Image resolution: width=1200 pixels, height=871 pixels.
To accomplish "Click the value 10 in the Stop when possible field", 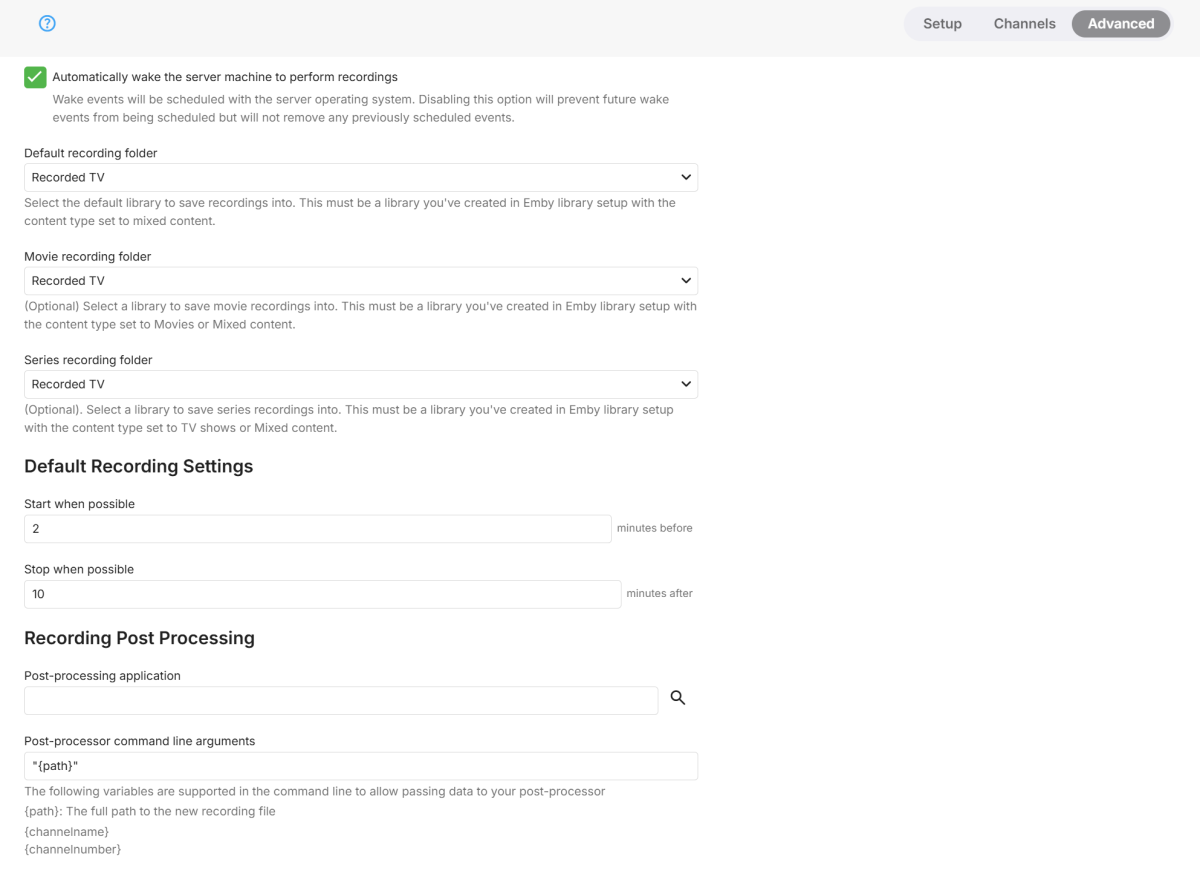I will [38, 593].
